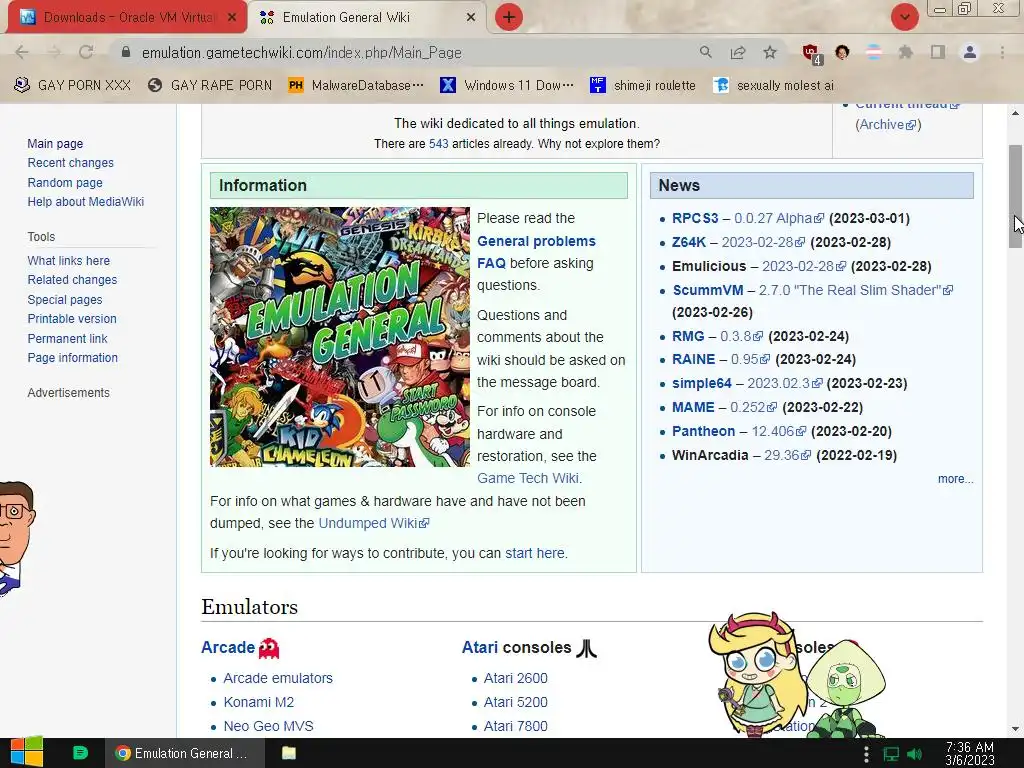Open Recent changes in sidebar
The image size is (1024, 768).
pyautogui.click(x=71, y=163)
